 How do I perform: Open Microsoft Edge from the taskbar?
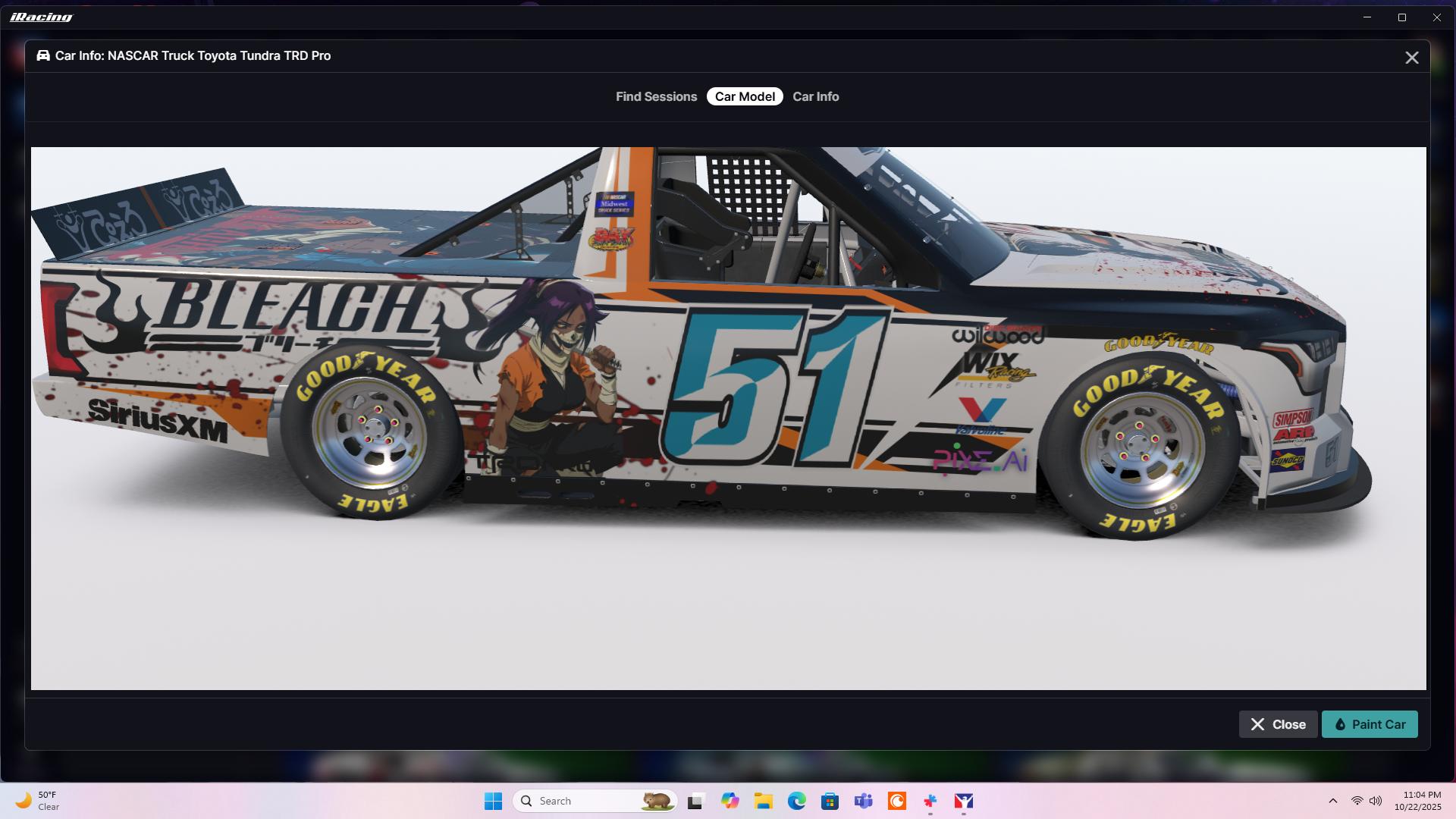click(x=796, y=801)
